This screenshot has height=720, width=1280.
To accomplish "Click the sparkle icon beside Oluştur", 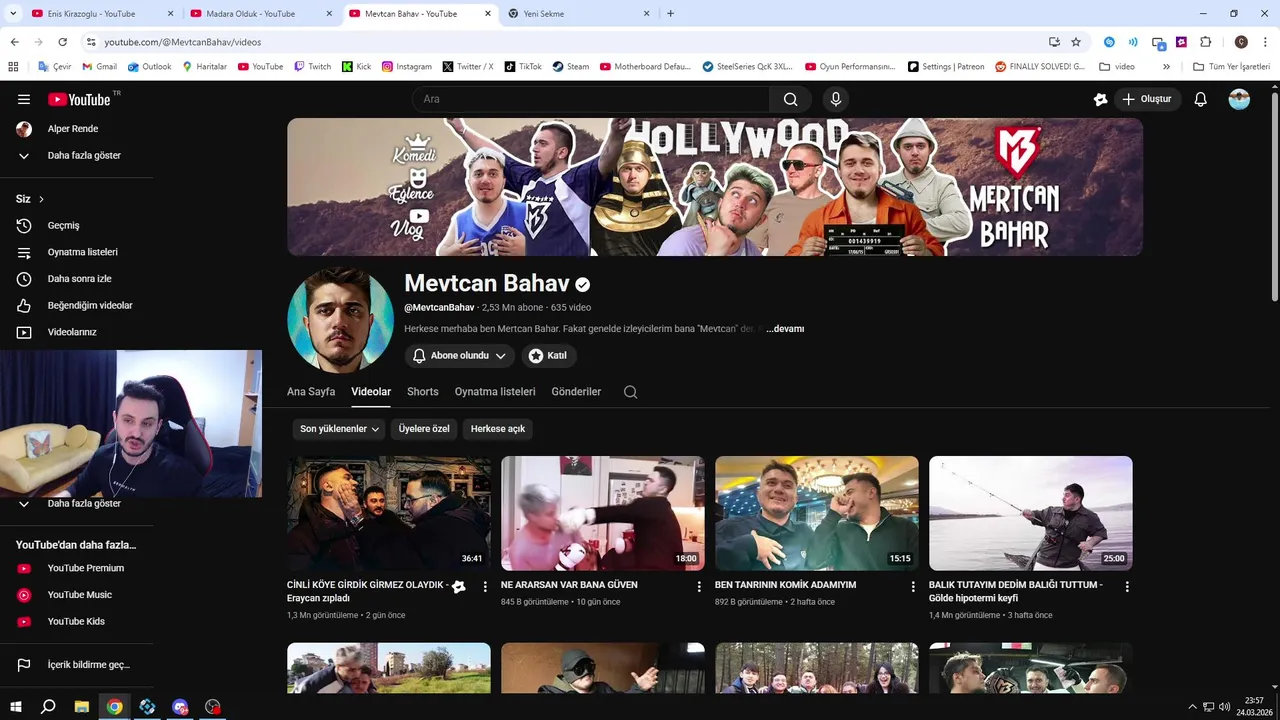I will (x=1100, y=99).
